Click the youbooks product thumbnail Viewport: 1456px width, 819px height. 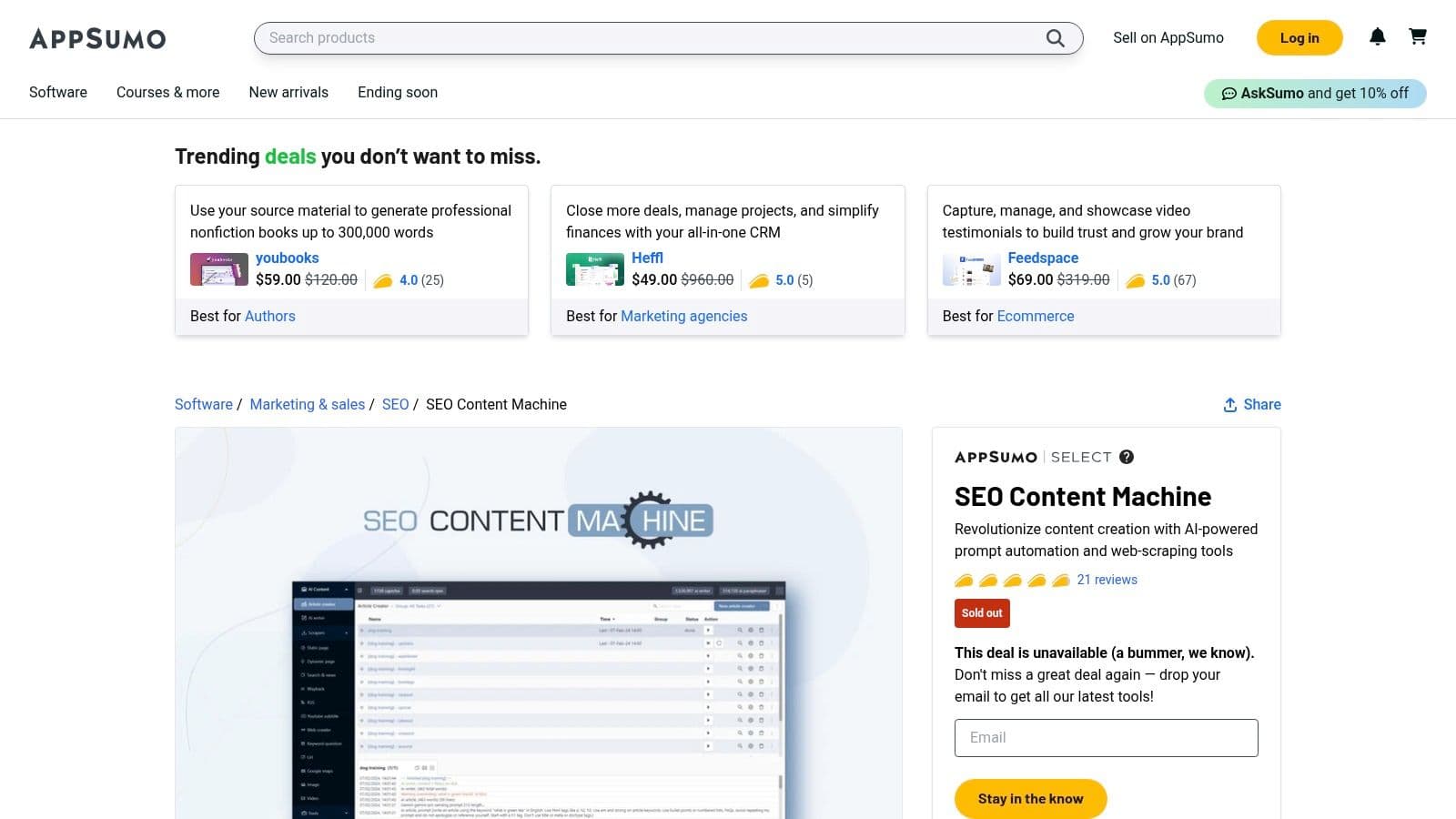click(218, 269)
